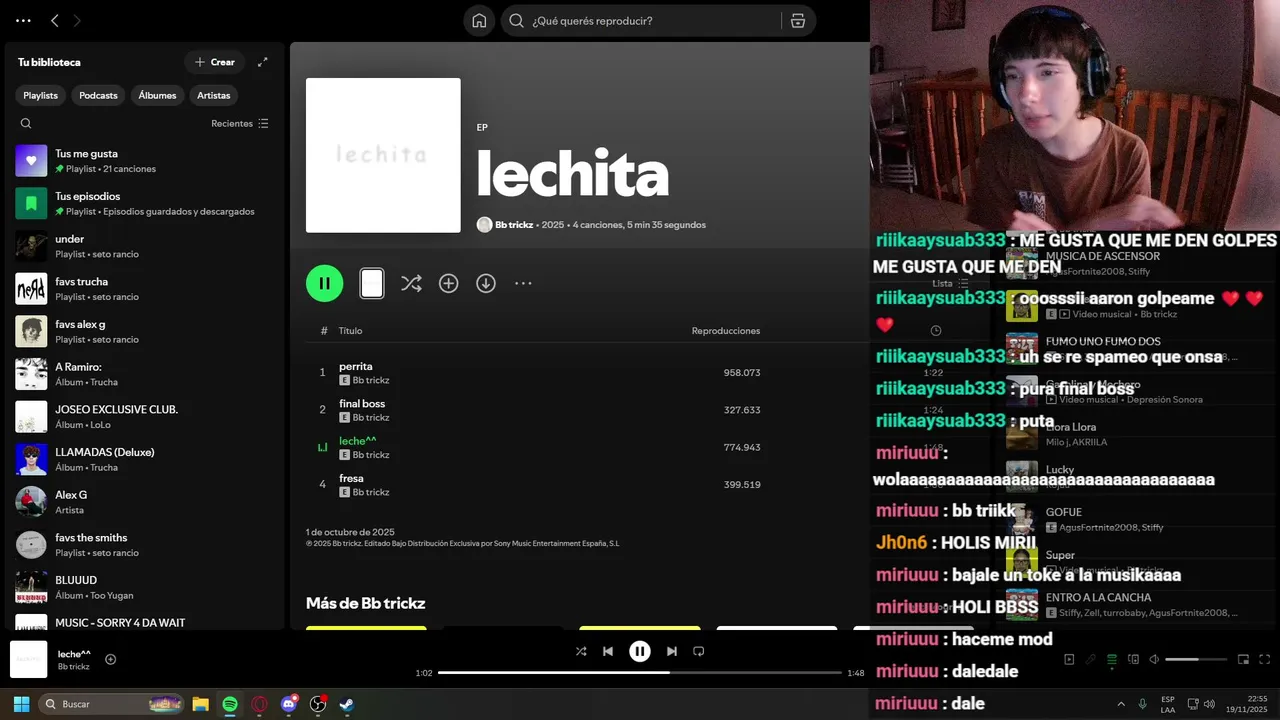Toggle shuffle in the player bar
Screen dimensions: 1280x720
click(x=581, y=651)
